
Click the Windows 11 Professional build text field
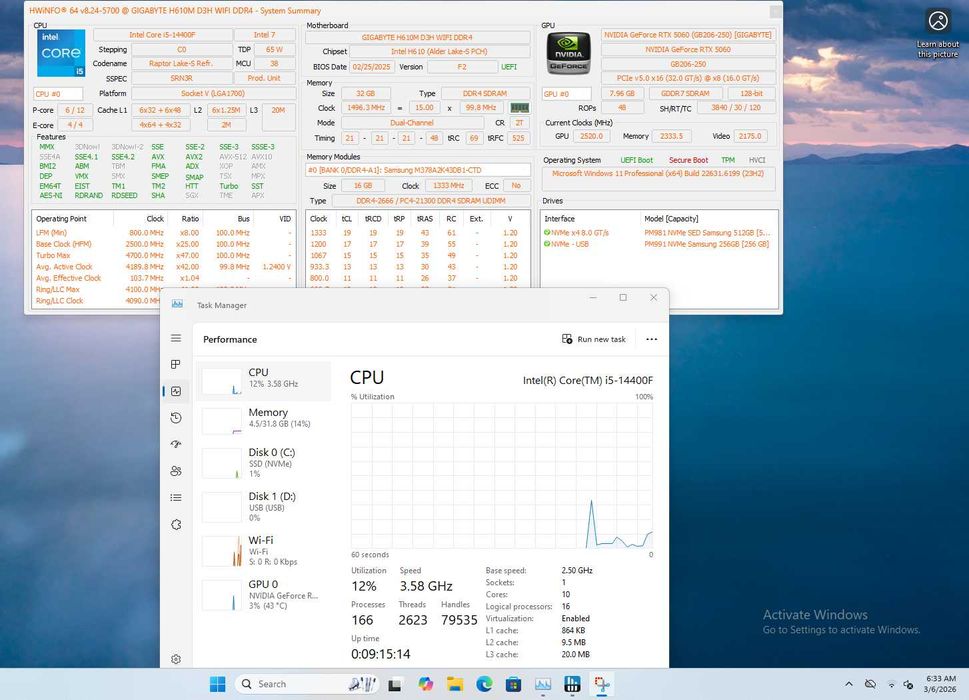pyautogui.click(x=659, y=179)
